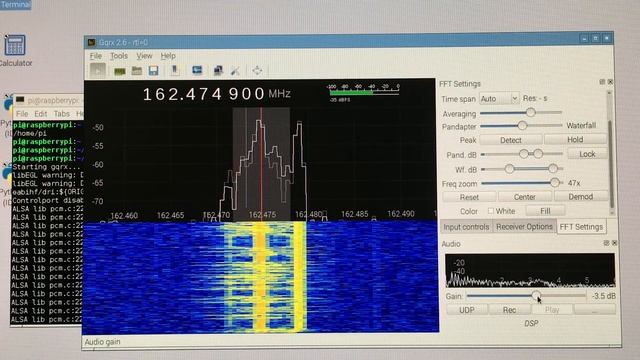The image size is (640, 360).
Task: Click the Rec audio record button
Action: pyautogui.click(x=509, y=310)
